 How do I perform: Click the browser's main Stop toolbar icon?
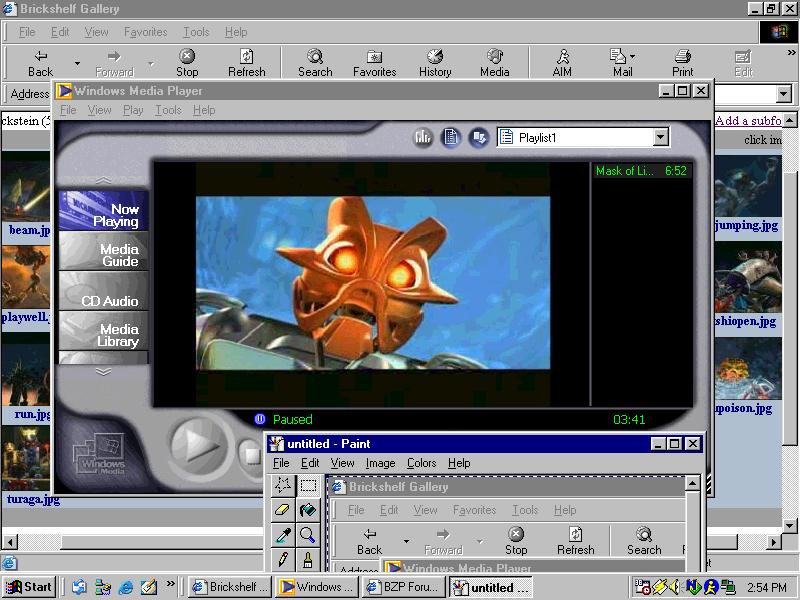[x=187, y=63]
